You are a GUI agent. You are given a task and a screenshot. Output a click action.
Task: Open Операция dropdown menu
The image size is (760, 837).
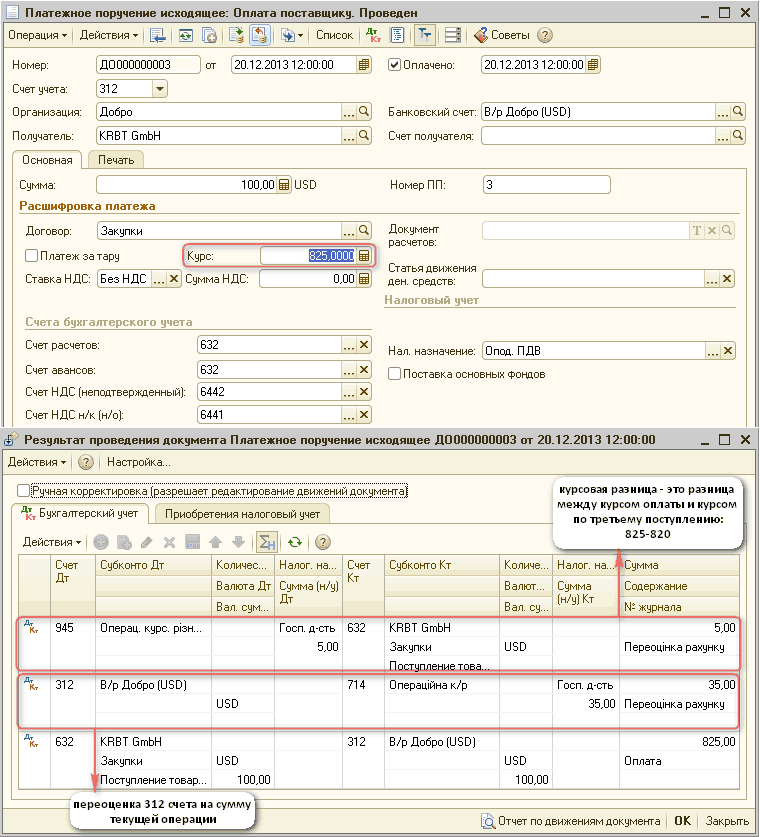[38, 35]
